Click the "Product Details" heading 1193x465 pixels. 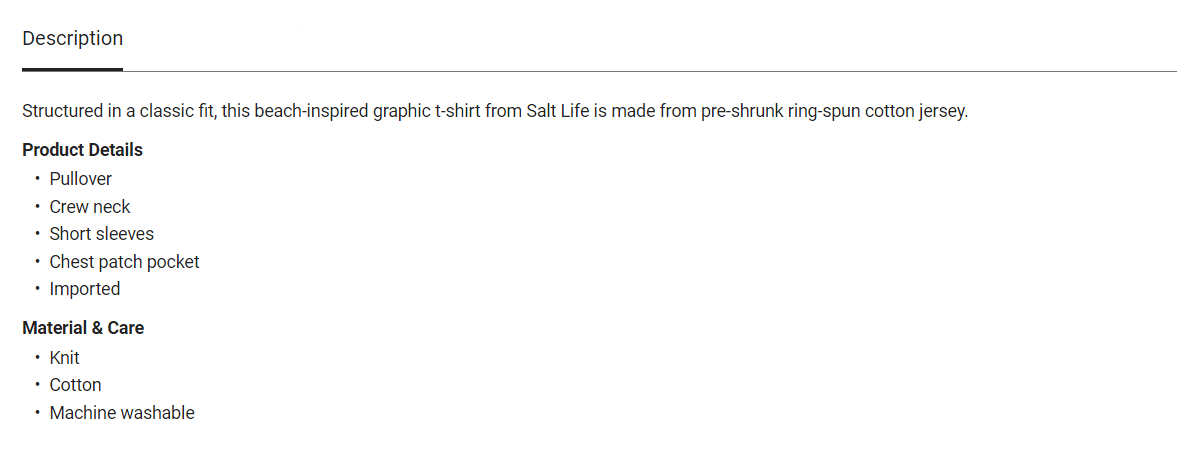(x=82, y=150)
